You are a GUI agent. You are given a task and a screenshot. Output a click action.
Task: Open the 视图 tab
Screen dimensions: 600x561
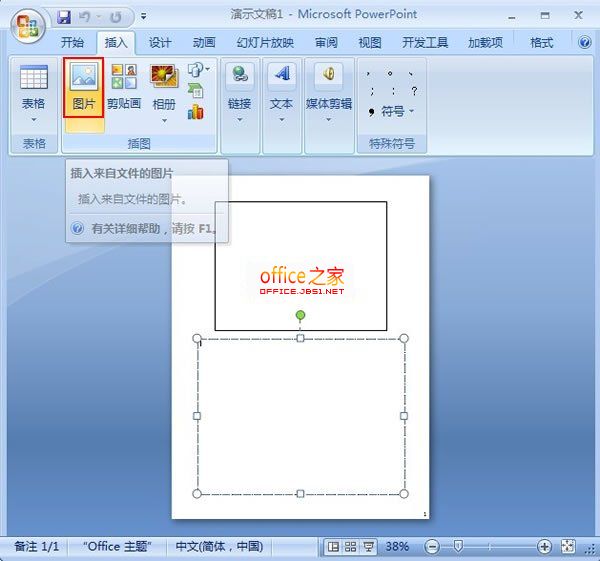pyautogui.click(x=370, y=42)
